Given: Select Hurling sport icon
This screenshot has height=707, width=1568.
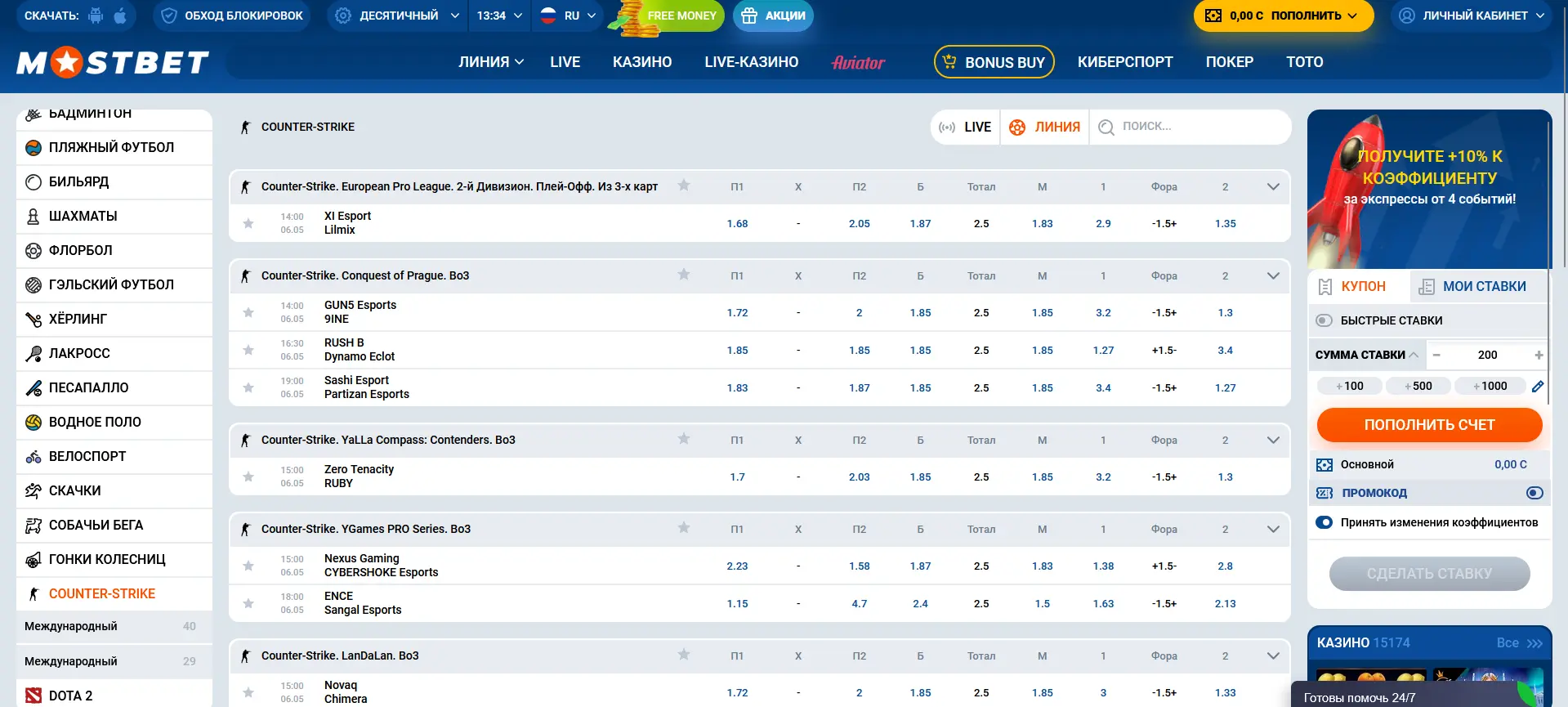Looking at the screenshot, I should point(34,320).
